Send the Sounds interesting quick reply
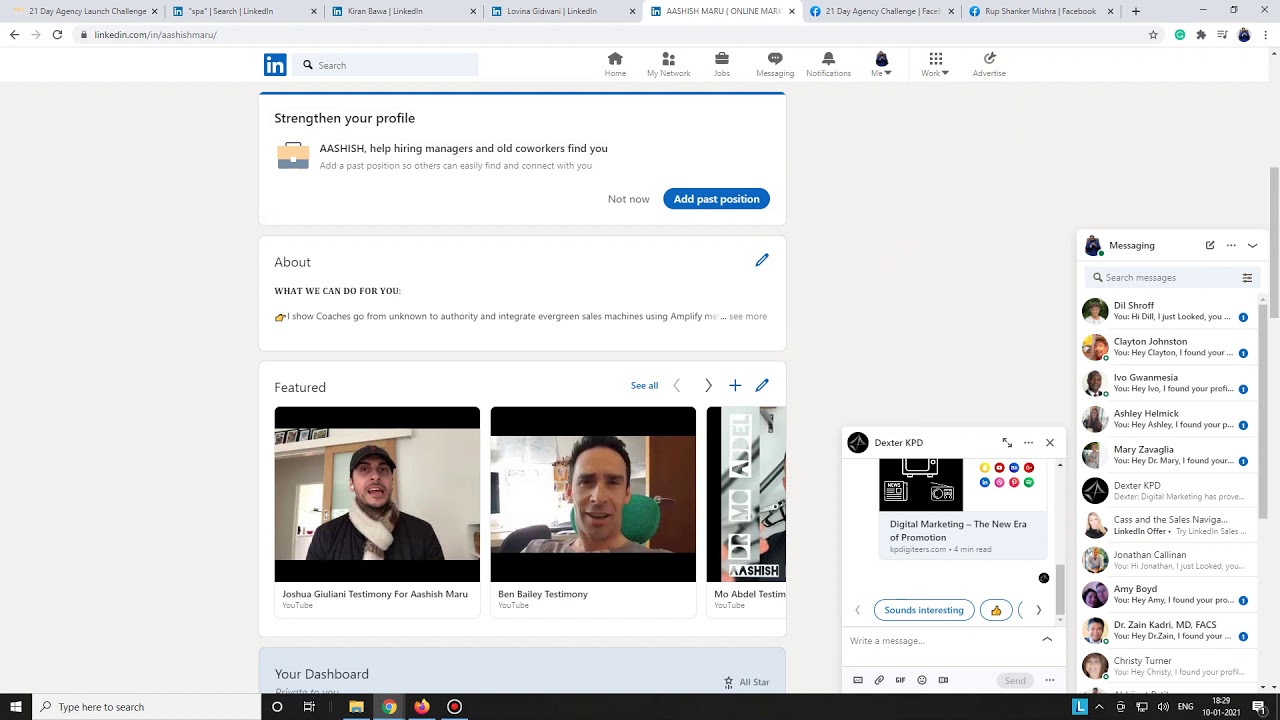The width and height of the screenshot is (1280, 720). (924, 610)
